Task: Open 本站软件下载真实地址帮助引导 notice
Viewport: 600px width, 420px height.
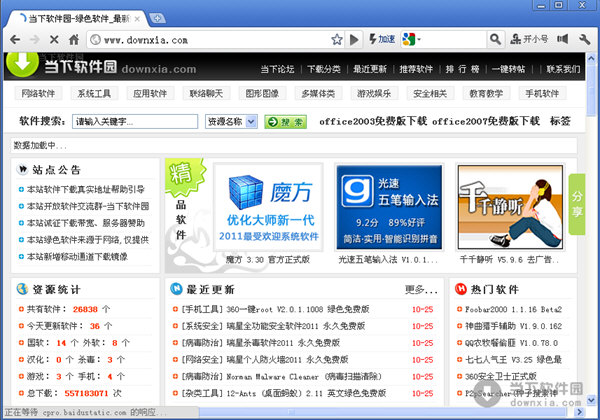Action: point(86,189)
